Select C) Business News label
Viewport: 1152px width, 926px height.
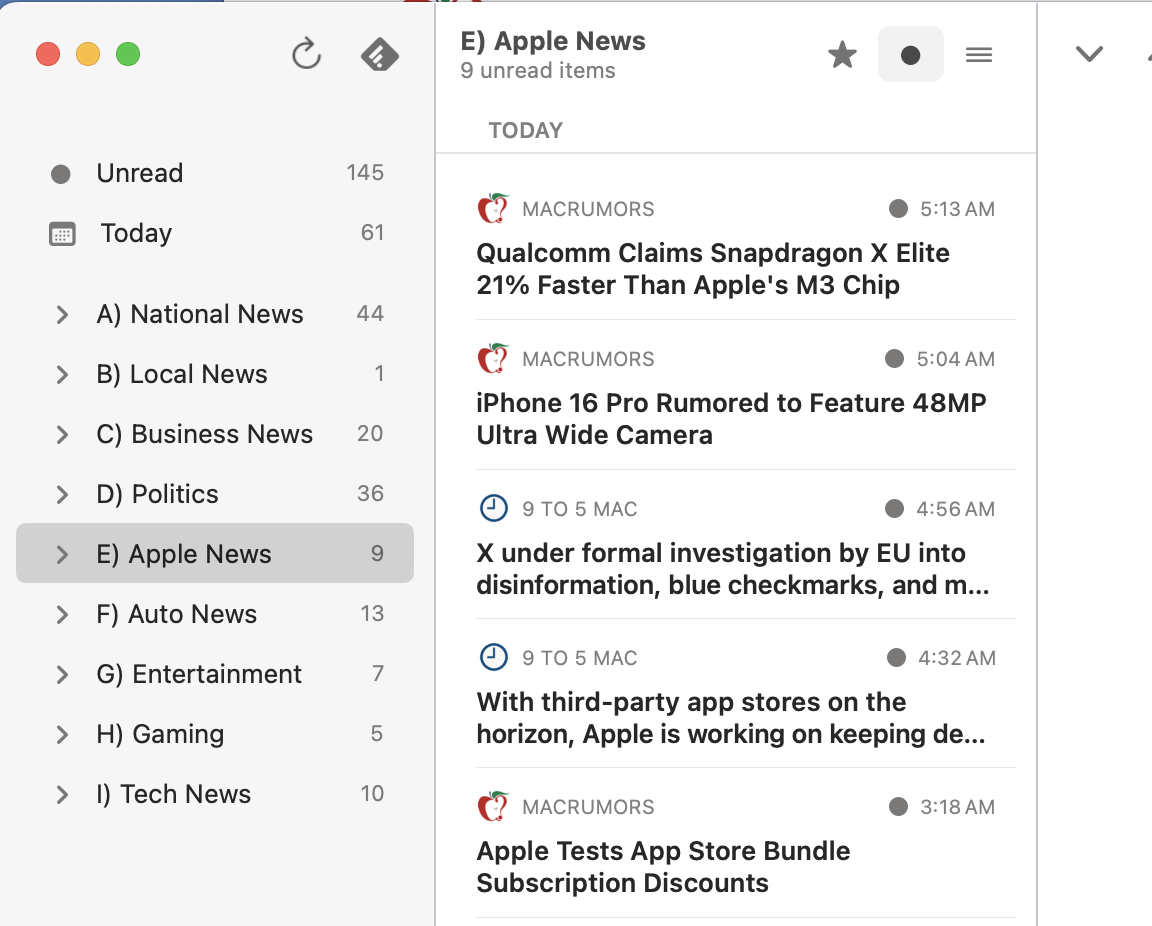pyautogui.click(x=205, y=434)
